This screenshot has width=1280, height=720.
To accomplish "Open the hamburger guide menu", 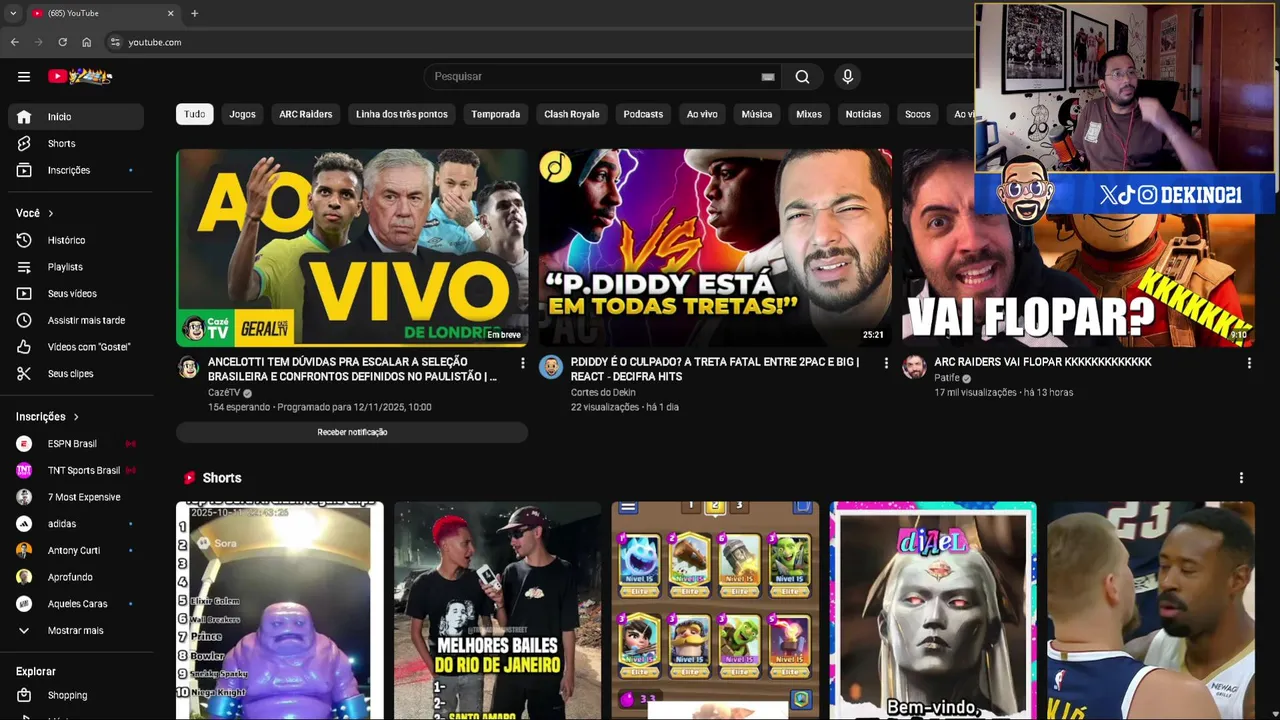I will pyautogui.click(x=24, y=76).
